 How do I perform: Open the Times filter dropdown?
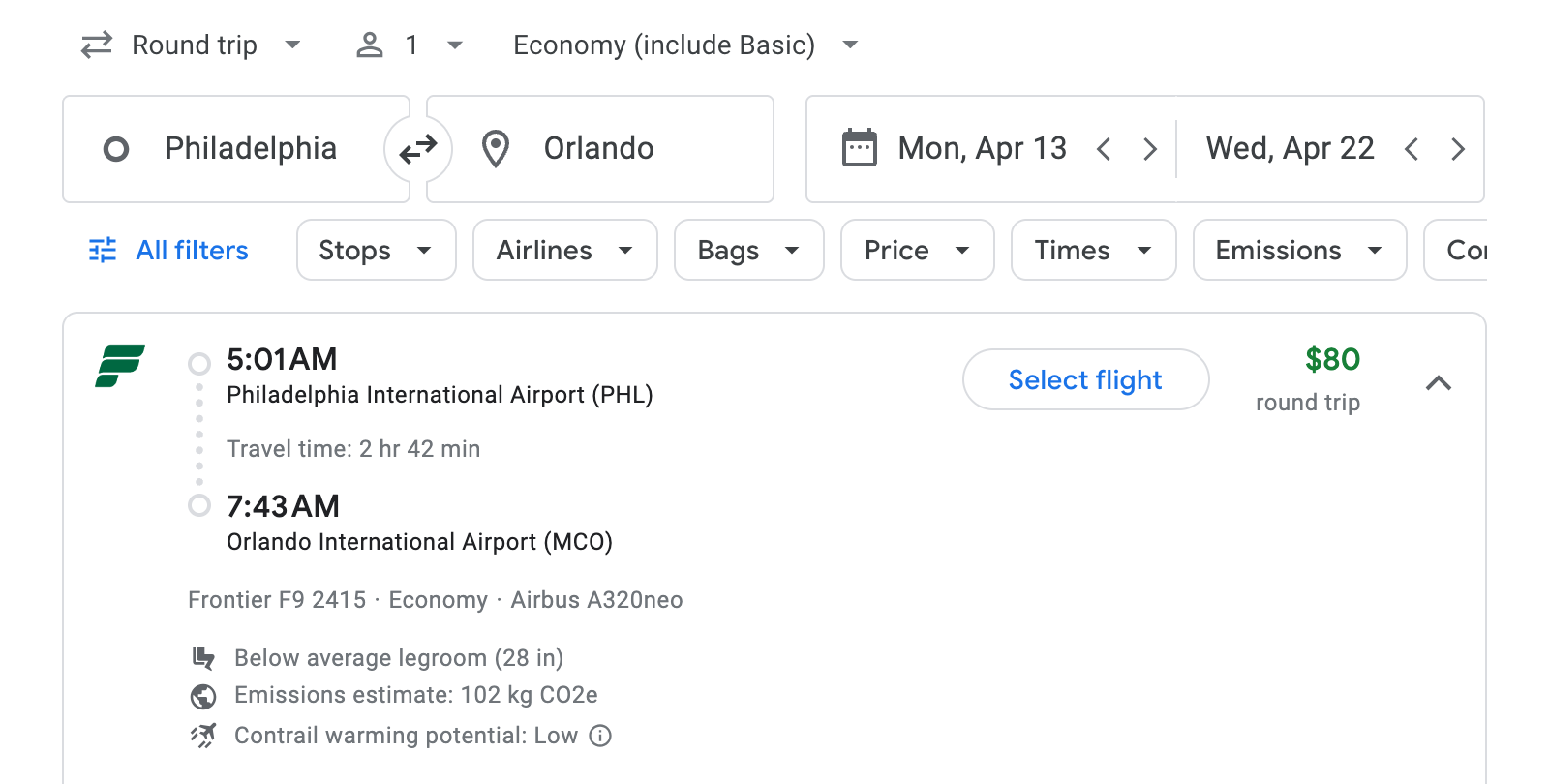click(x=1093, y=250)
